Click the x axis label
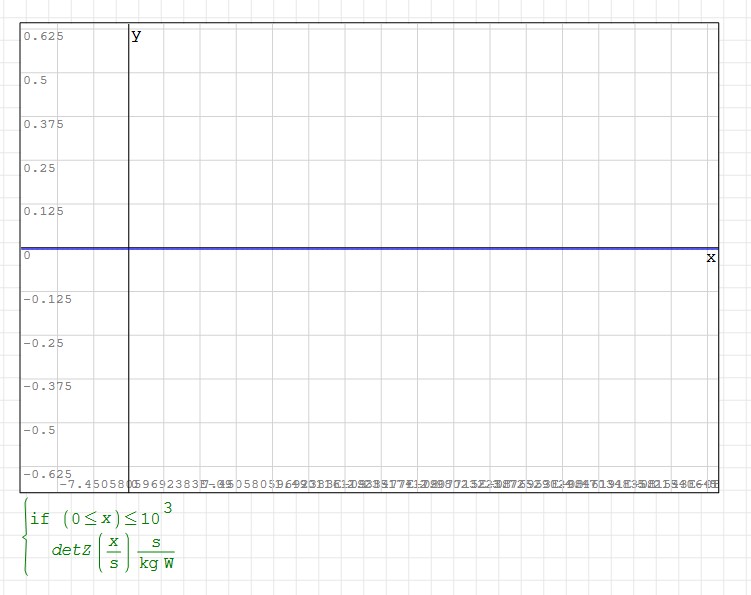Image resolution: width=751 pixels, height=595 pixels. point(711,258)
